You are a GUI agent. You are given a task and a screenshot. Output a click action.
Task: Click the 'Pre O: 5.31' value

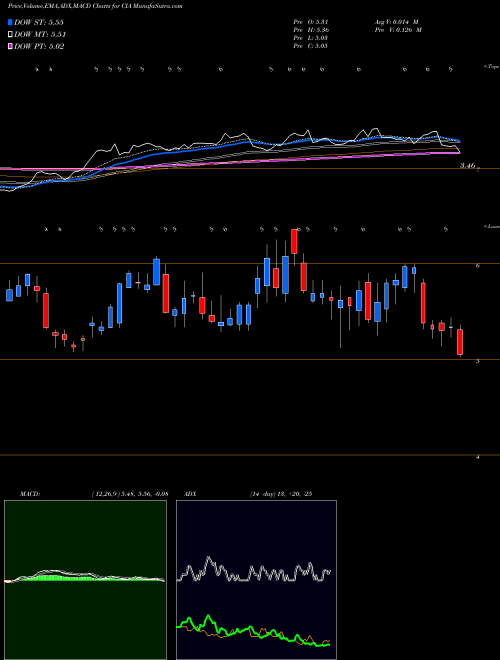pos(311,22)
